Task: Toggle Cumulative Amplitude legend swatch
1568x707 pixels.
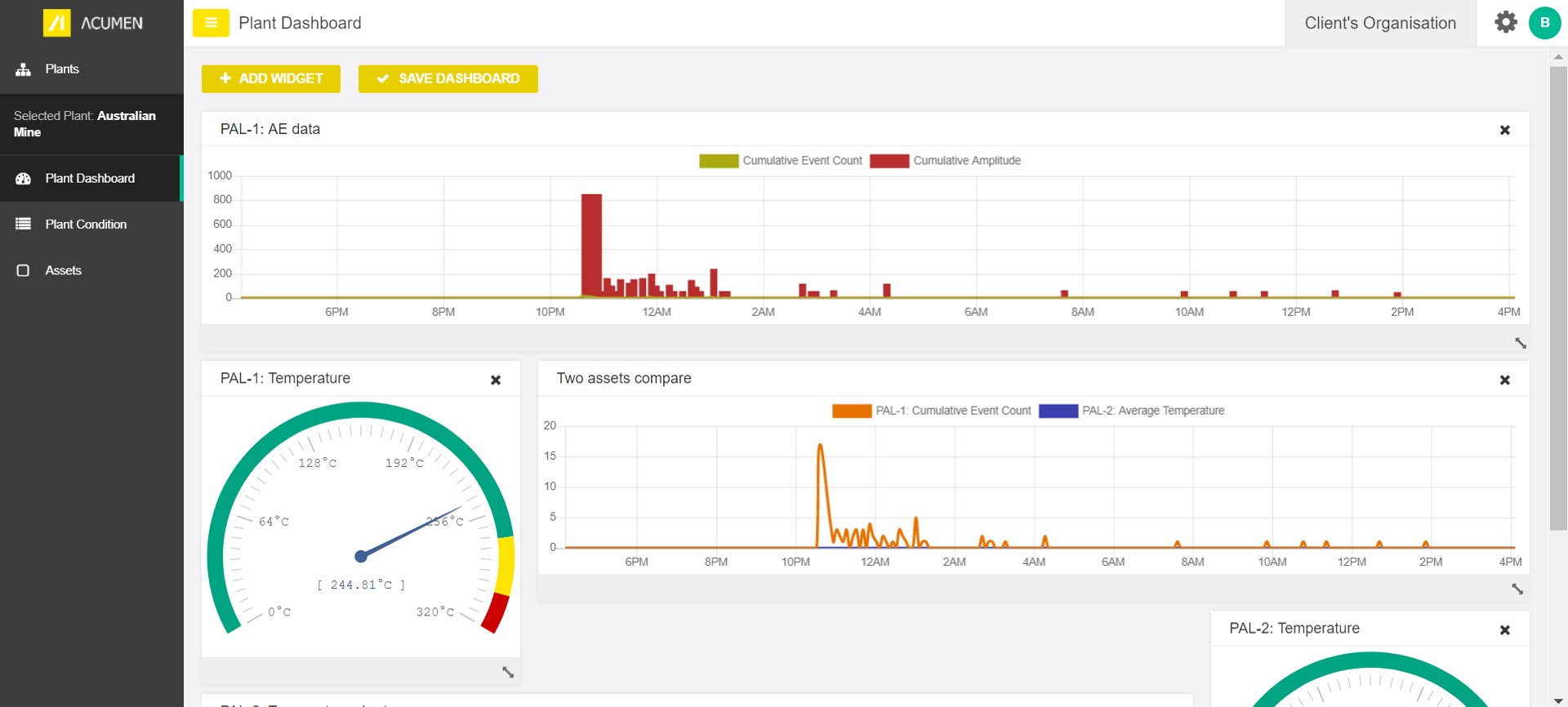Action: pos(889,161)
